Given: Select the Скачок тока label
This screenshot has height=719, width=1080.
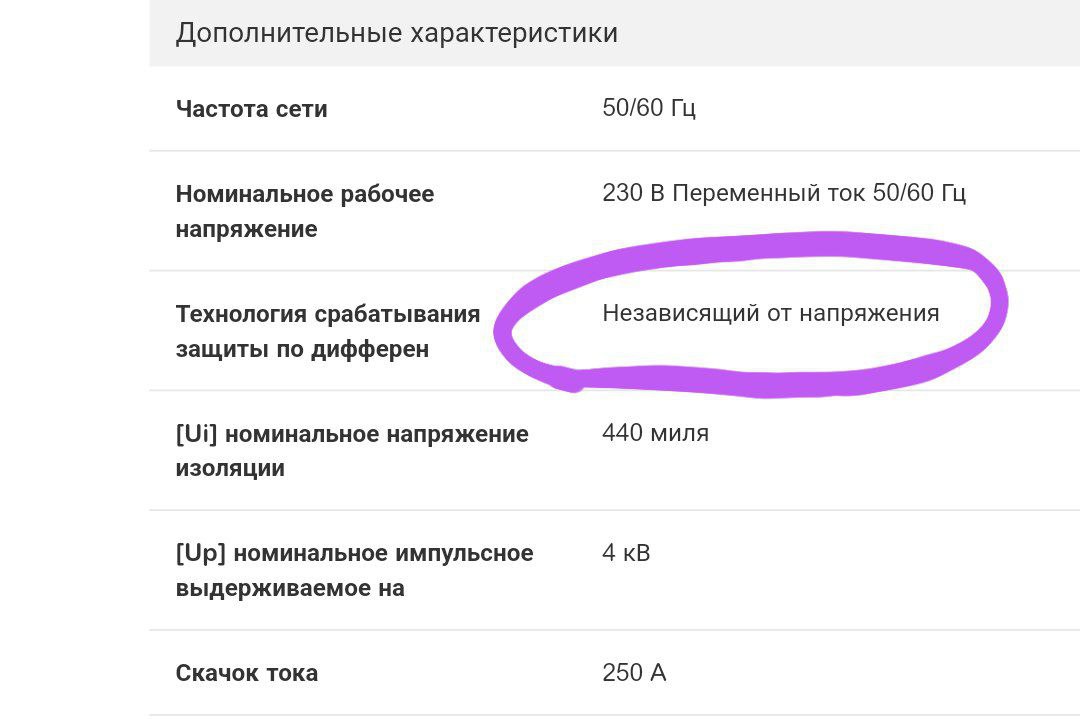Looking at the screenshot, I should point(247,673).
